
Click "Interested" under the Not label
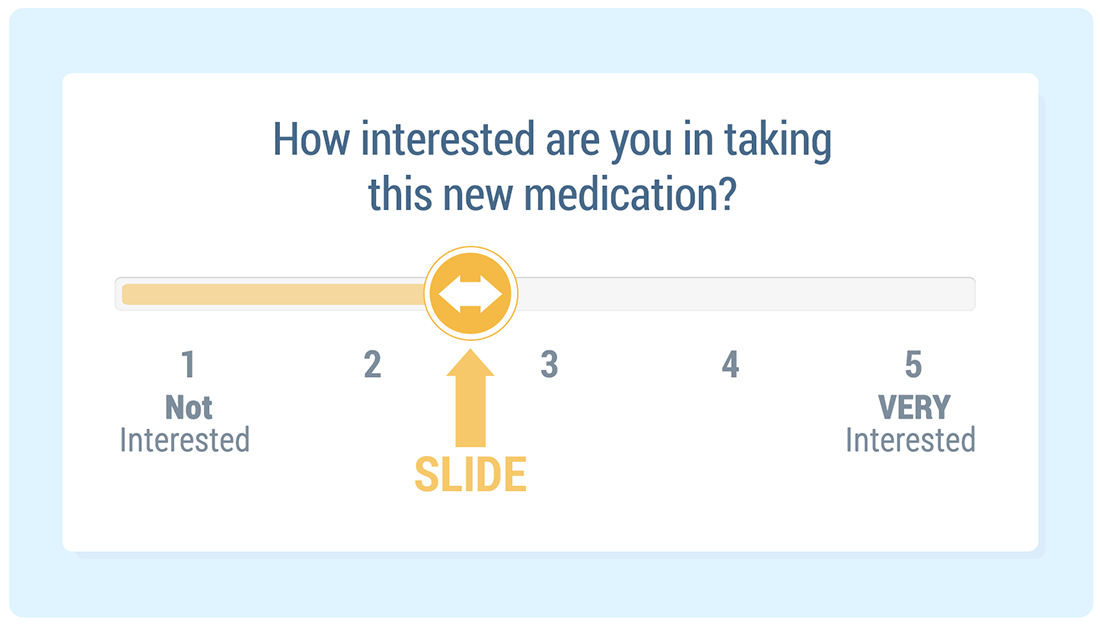pyautogui.click(x=185, y=440)
